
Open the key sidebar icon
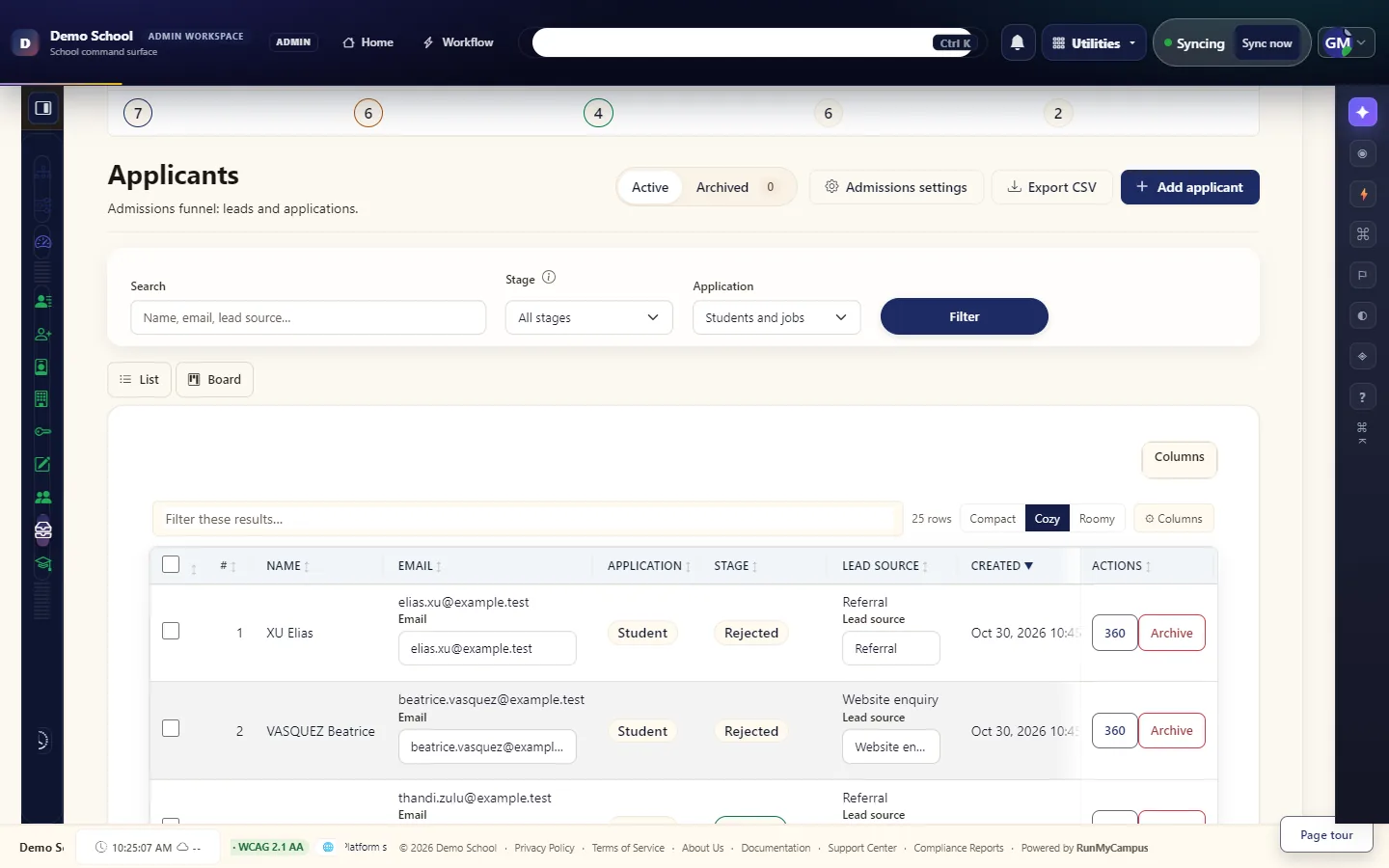click(42, 432)
